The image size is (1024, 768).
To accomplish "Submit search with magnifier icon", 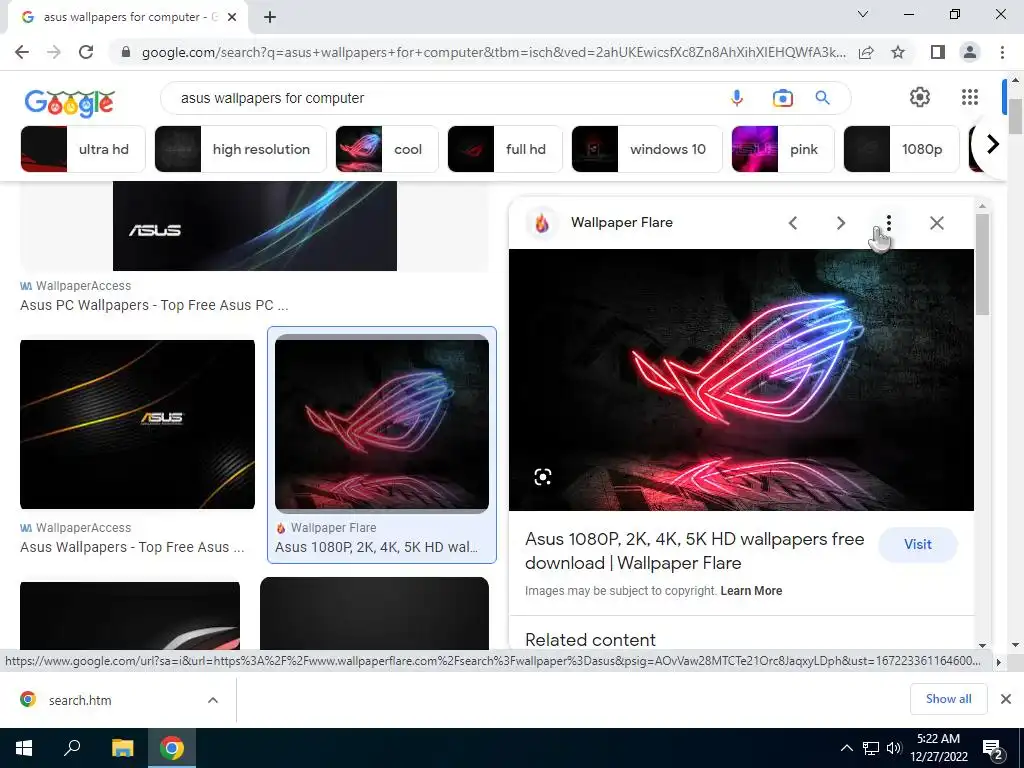I will point(822,98).
